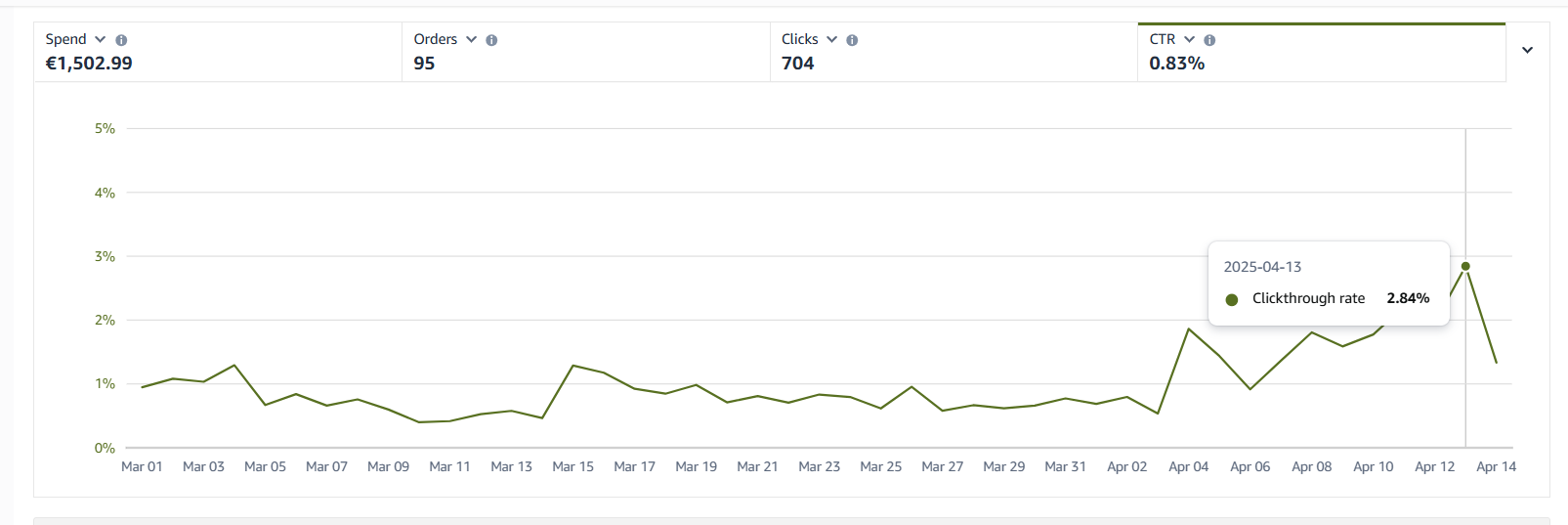This screenshot has height=525, width=1568.
Task: Click the Apr 04 x-axis label
Action: pyautogui.click(x=1188, y=467)
